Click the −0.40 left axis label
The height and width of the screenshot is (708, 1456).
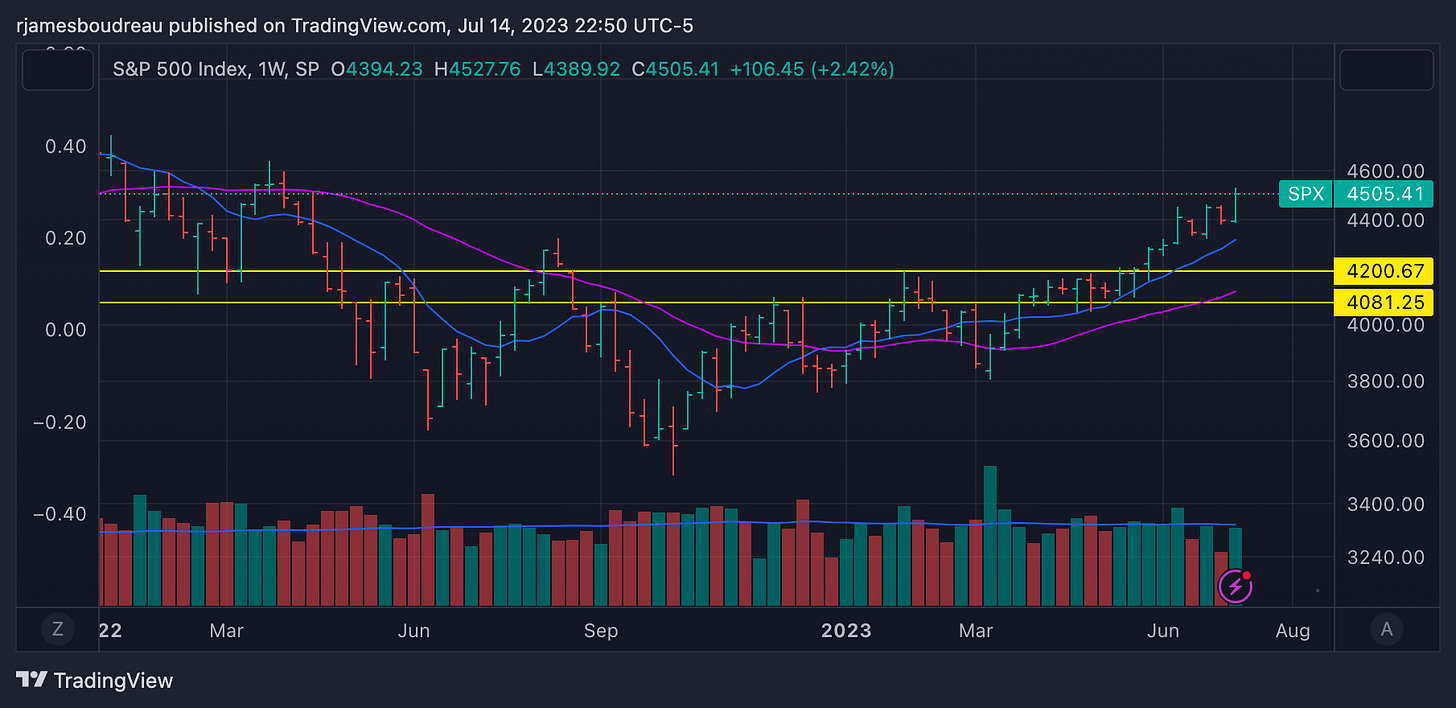[59, 513]
